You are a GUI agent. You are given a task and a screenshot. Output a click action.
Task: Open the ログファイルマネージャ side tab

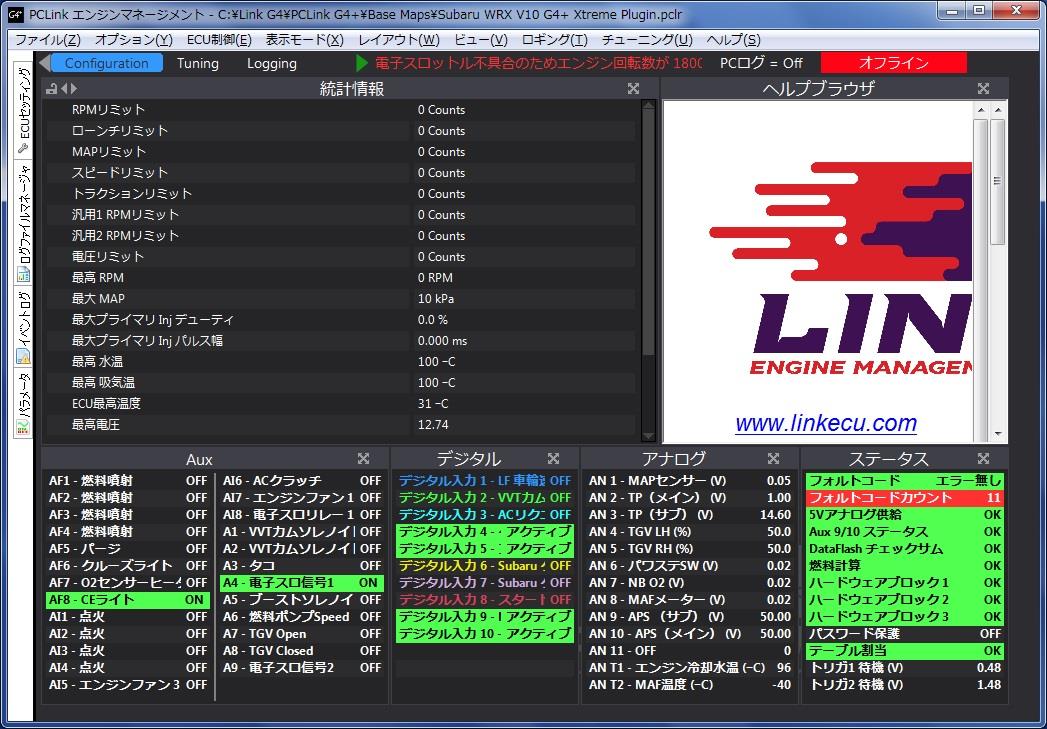(23, 222)
